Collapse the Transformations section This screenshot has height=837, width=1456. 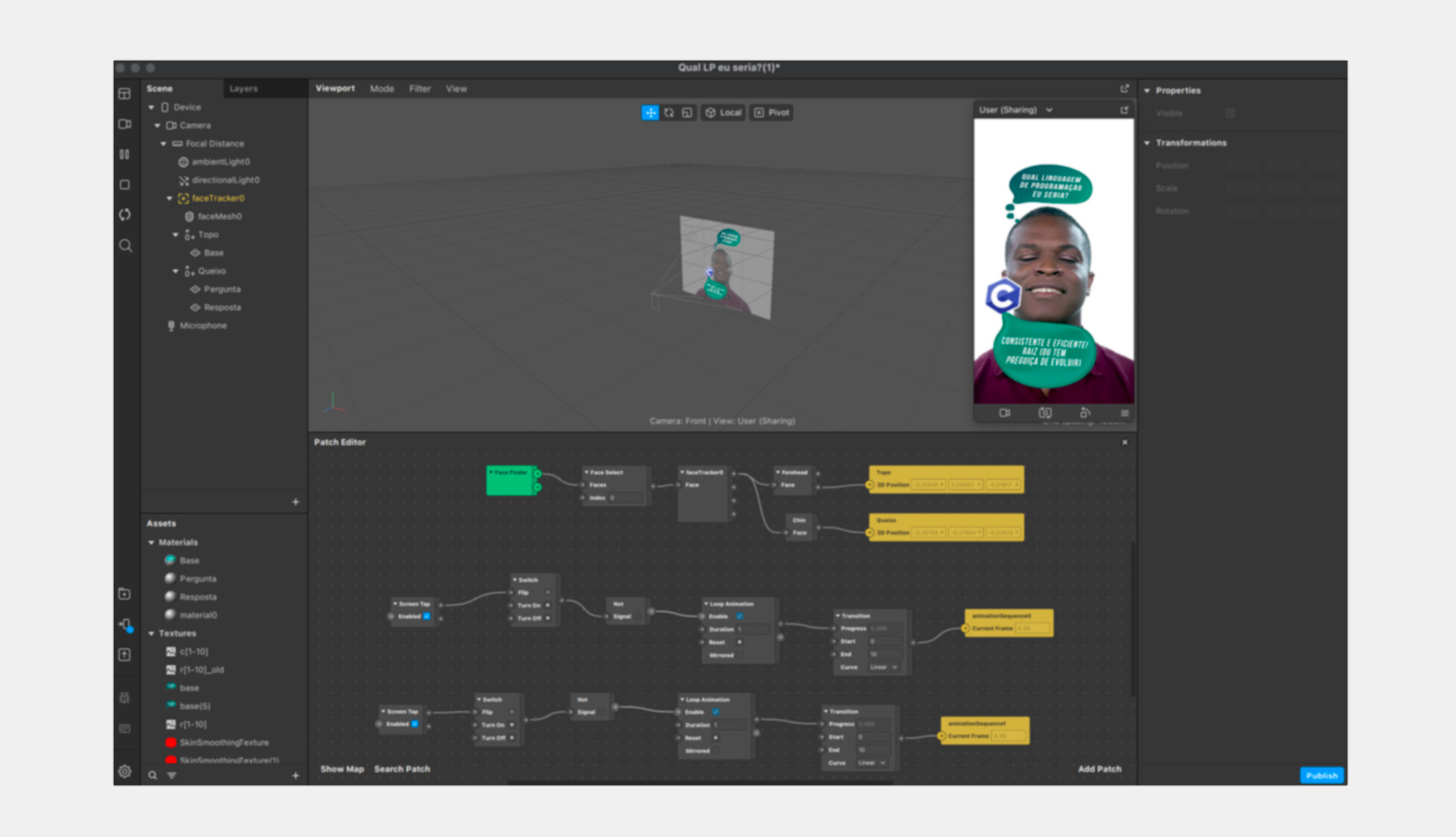[1147, 143]
